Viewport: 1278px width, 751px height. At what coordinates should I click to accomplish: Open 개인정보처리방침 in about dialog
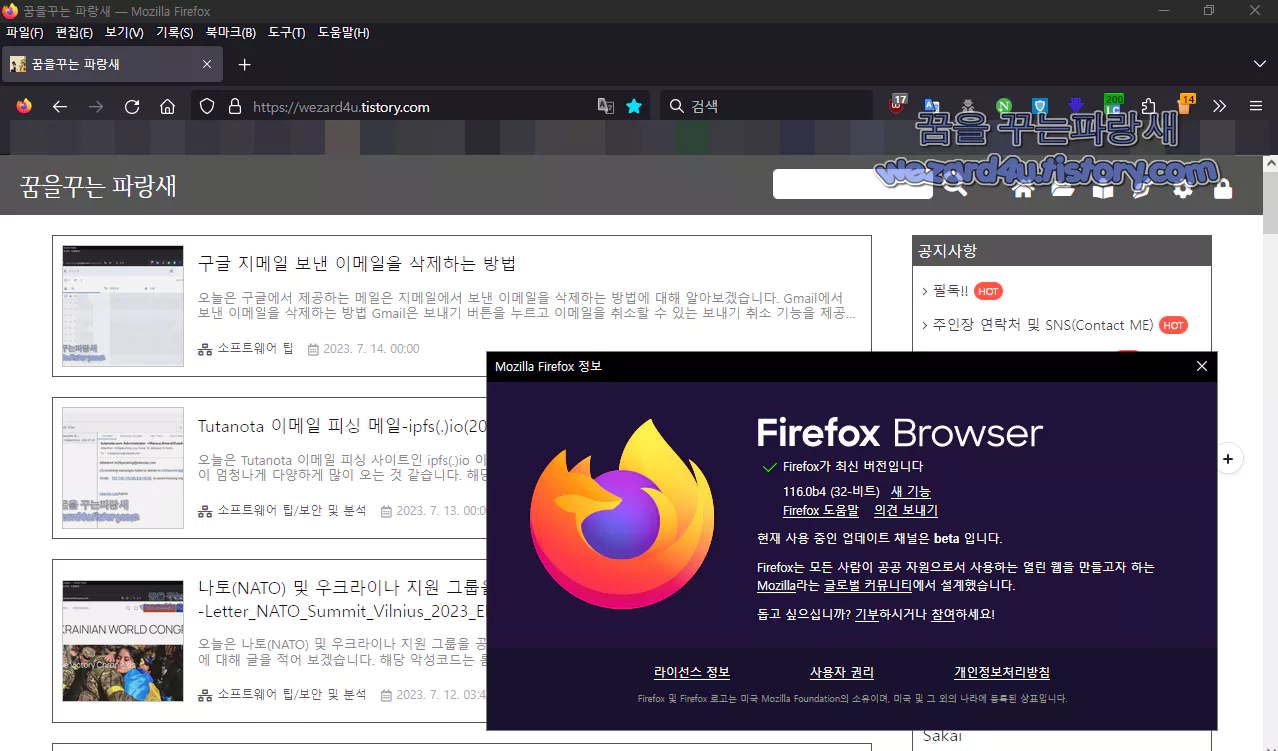click(x=1001, y=673)
